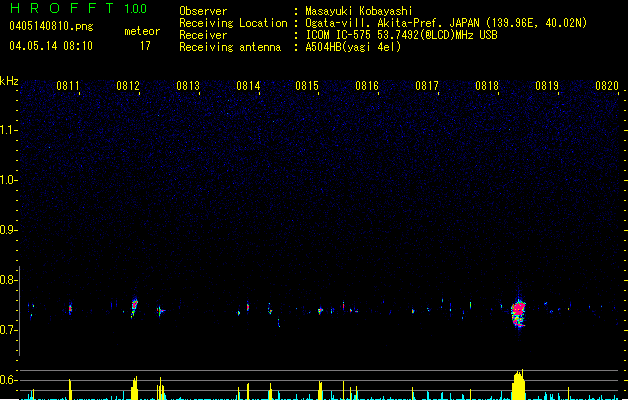Click the 0.6 kHz axis label

(x=8, y=380)
